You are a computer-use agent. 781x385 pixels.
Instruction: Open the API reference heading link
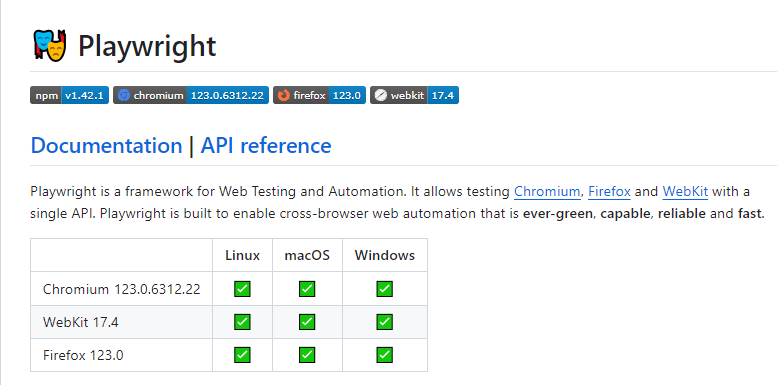coord(265,145)
